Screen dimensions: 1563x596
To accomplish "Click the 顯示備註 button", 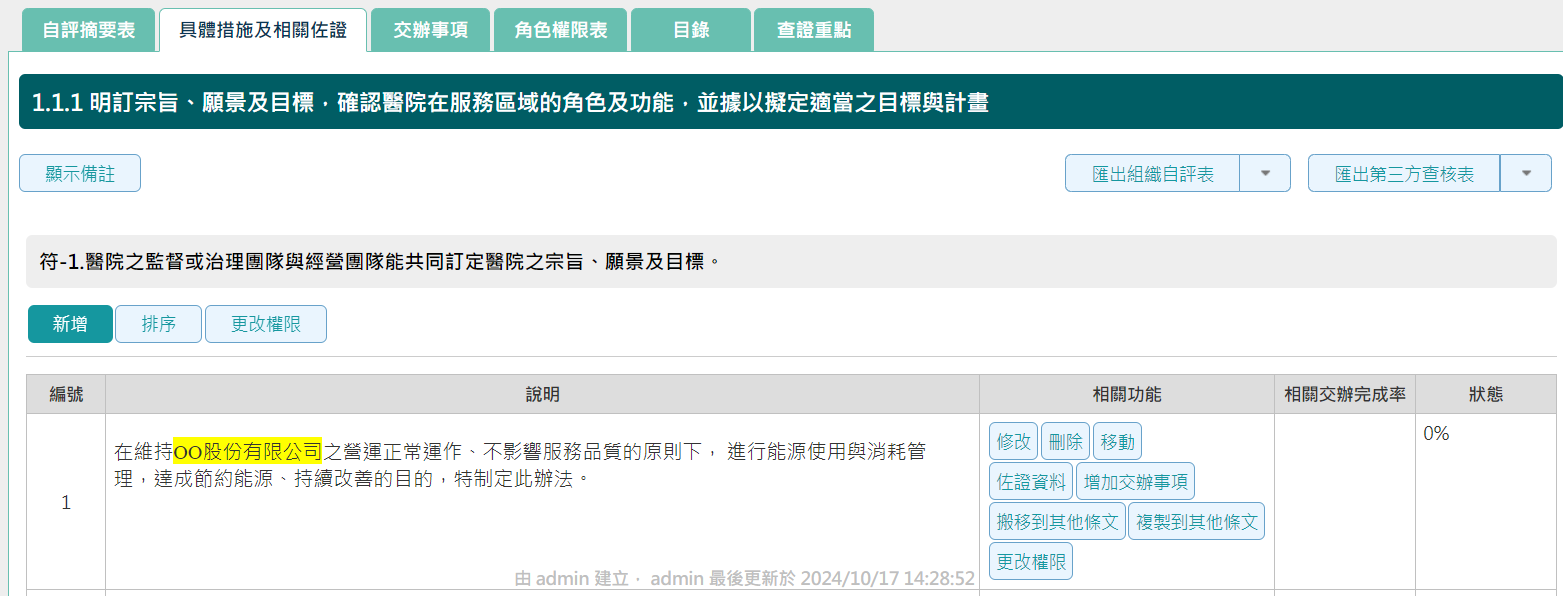I will pos(80,173).
